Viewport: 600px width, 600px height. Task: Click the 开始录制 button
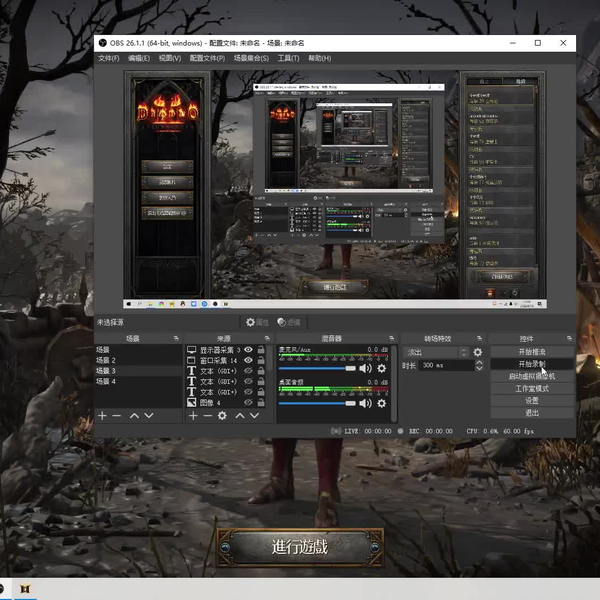[x=532, y=364]
